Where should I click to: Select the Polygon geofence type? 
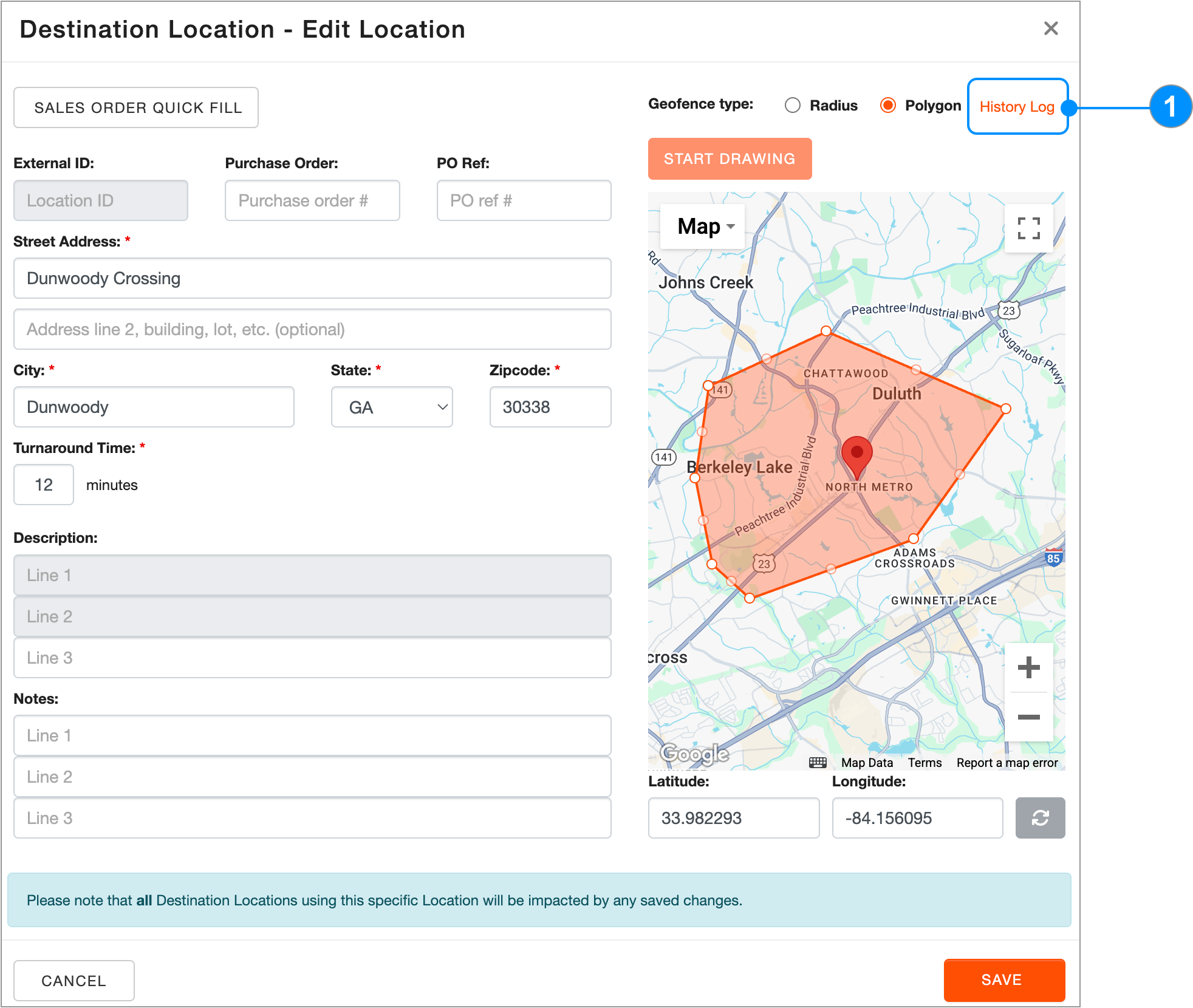[x=888, y=106]
